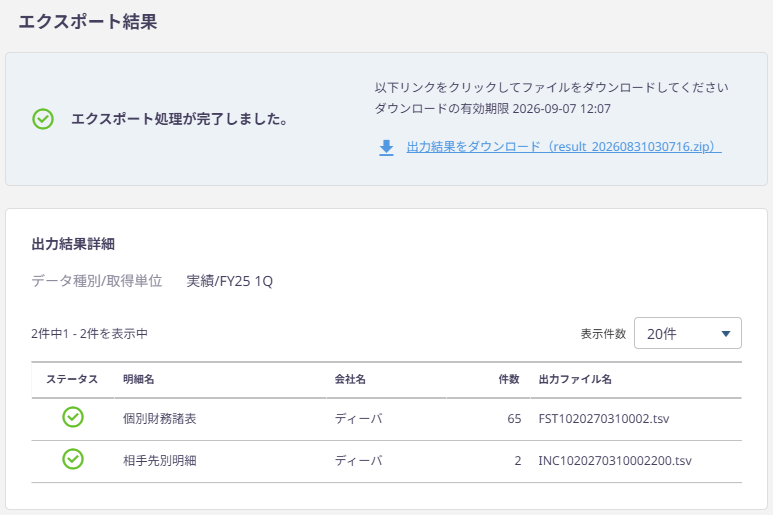The height and width of the screenshot is (515, 773).
Task: Click the ステータス column header
Action: (x=72, y=379)
